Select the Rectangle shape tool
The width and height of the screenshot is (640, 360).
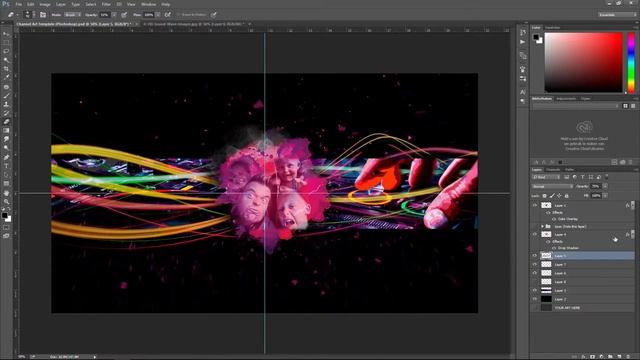point(6,184)
